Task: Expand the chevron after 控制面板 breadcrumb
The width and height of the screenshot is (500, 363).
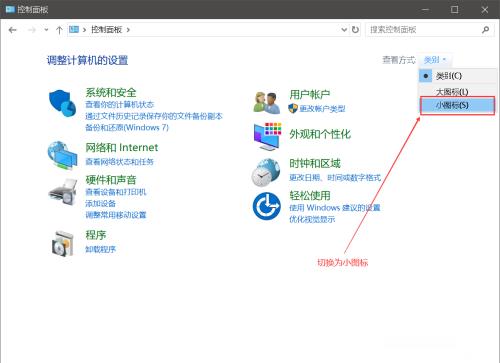Action: 128,30
